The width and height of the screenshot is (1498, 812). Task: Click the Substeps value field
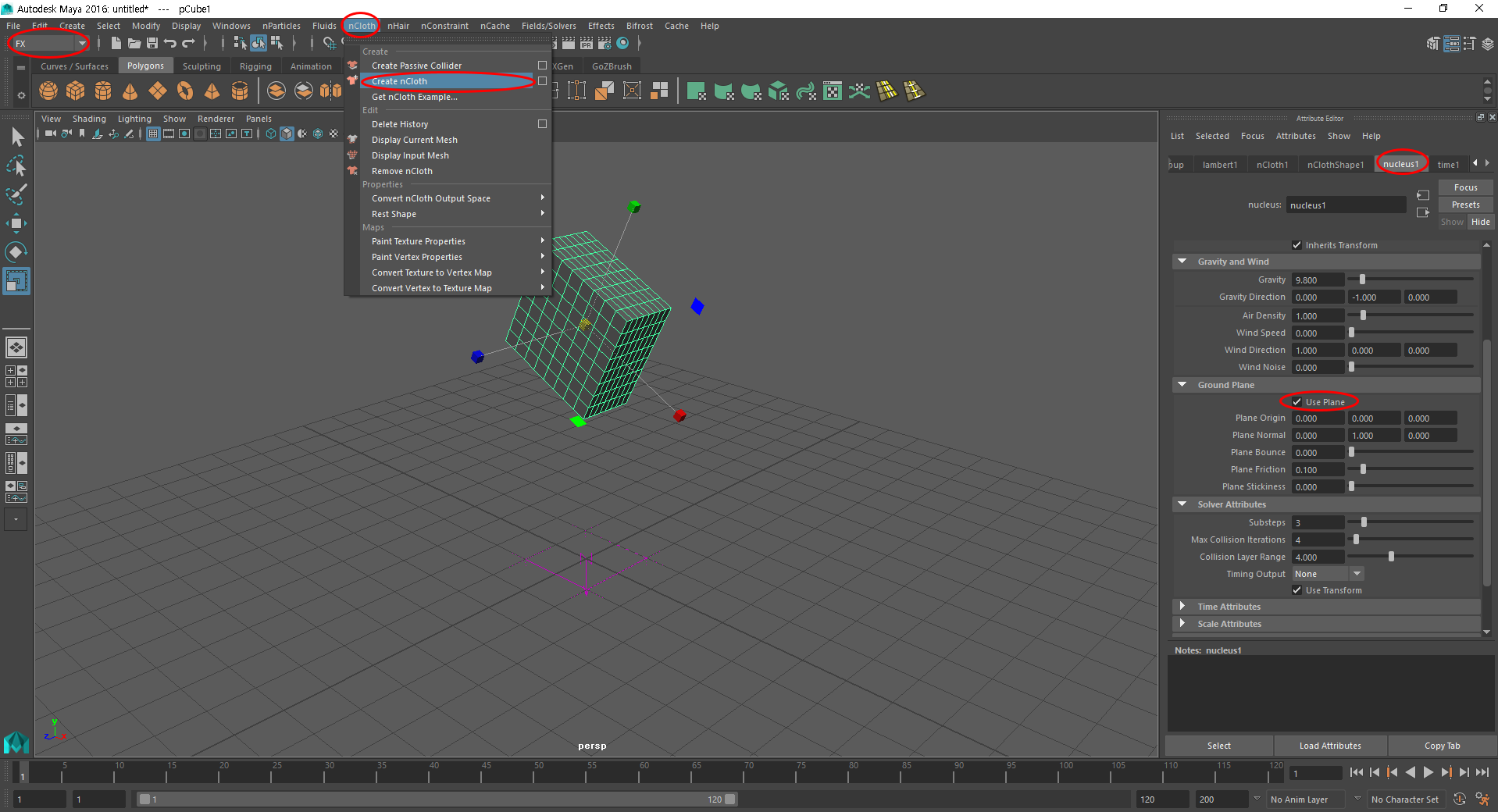click(x=1318, y=522)
